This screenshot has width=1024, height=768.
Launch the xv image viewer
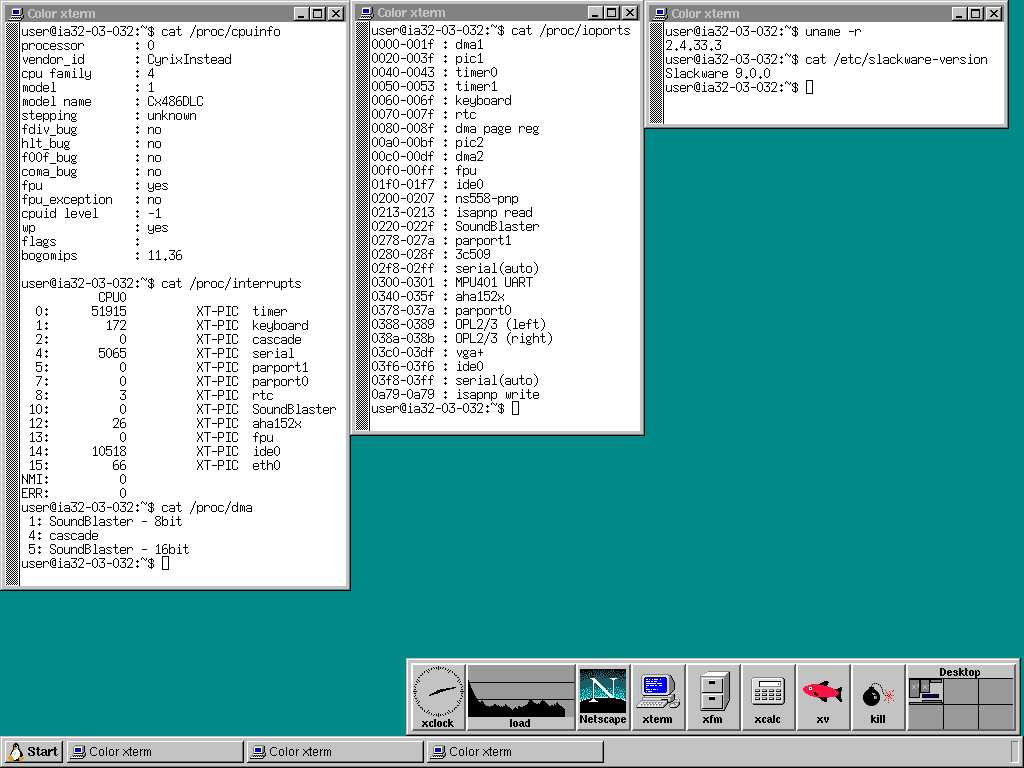pyautogui.click(x=822, y=697)
